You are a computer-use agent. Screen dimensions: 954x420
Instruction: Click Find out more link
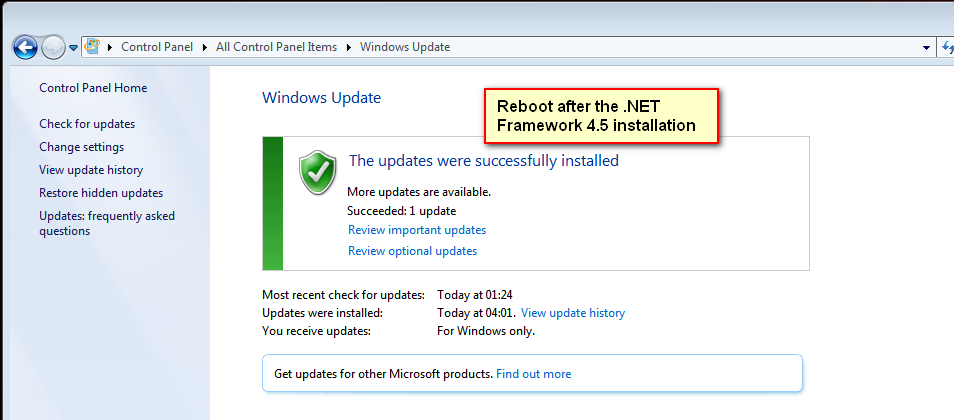[533, 374]
